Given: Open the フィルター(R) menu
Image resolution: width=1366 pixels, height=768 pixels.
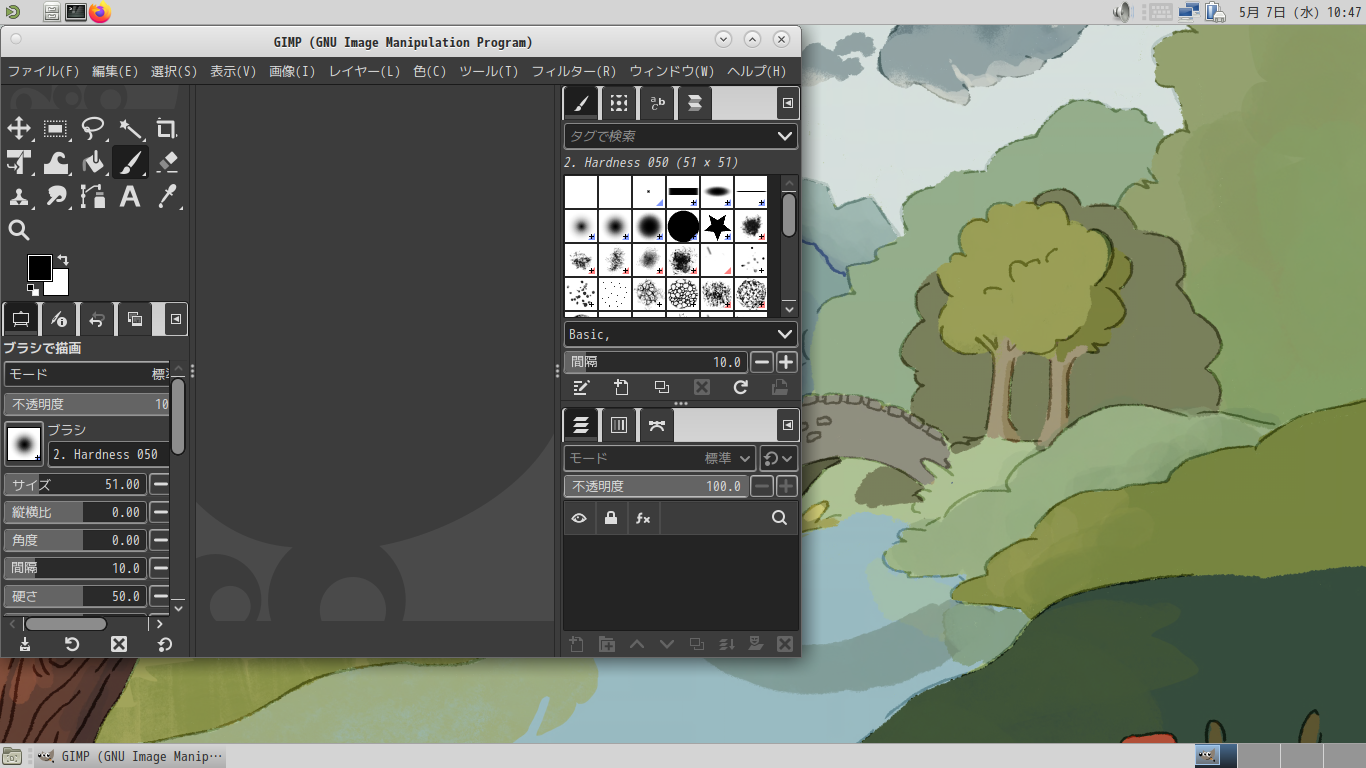Looking at the screenshot, I should 574,71.
